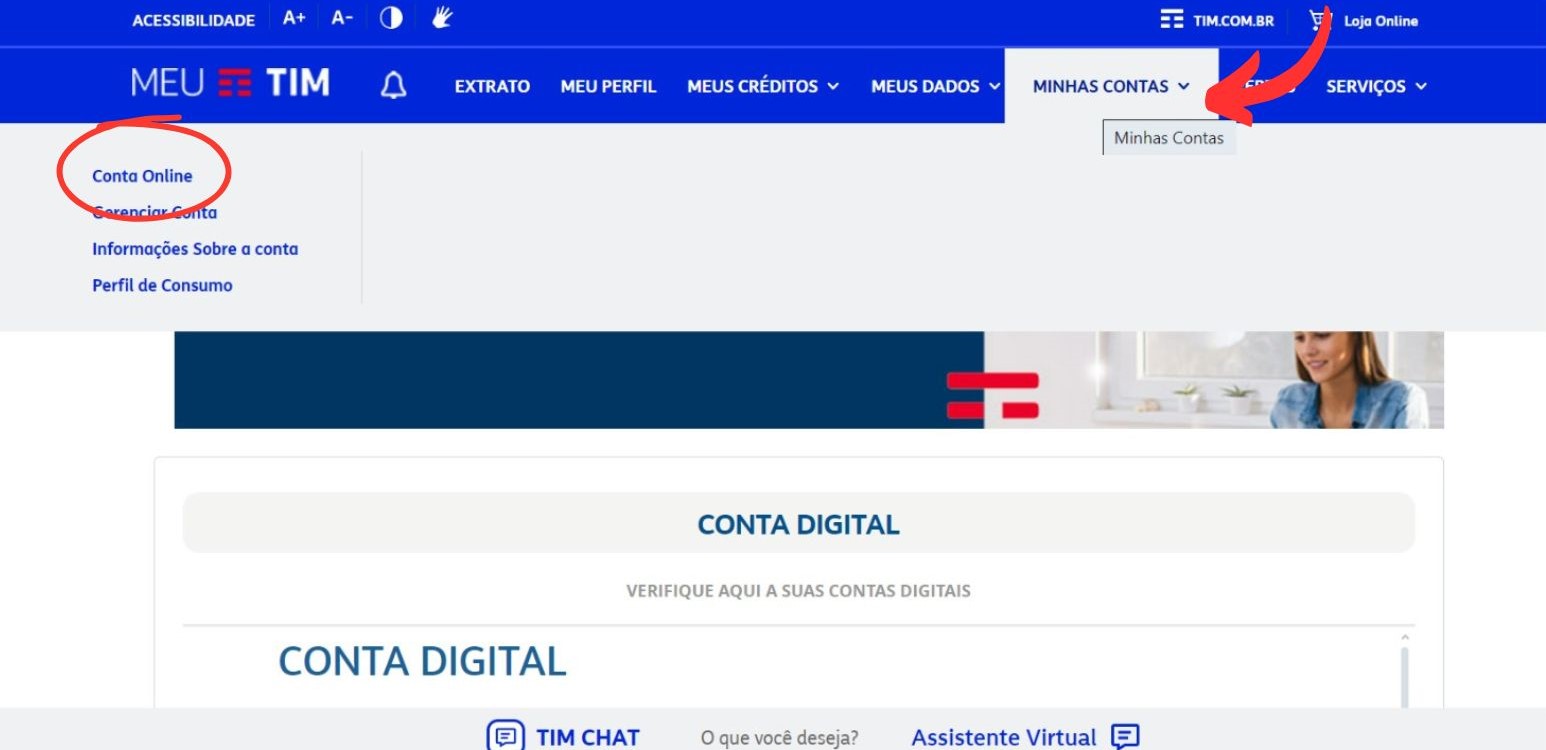Open Informações Sobre a conta
The height and width of the screenshot is (750, 1546).
[194, 248]
